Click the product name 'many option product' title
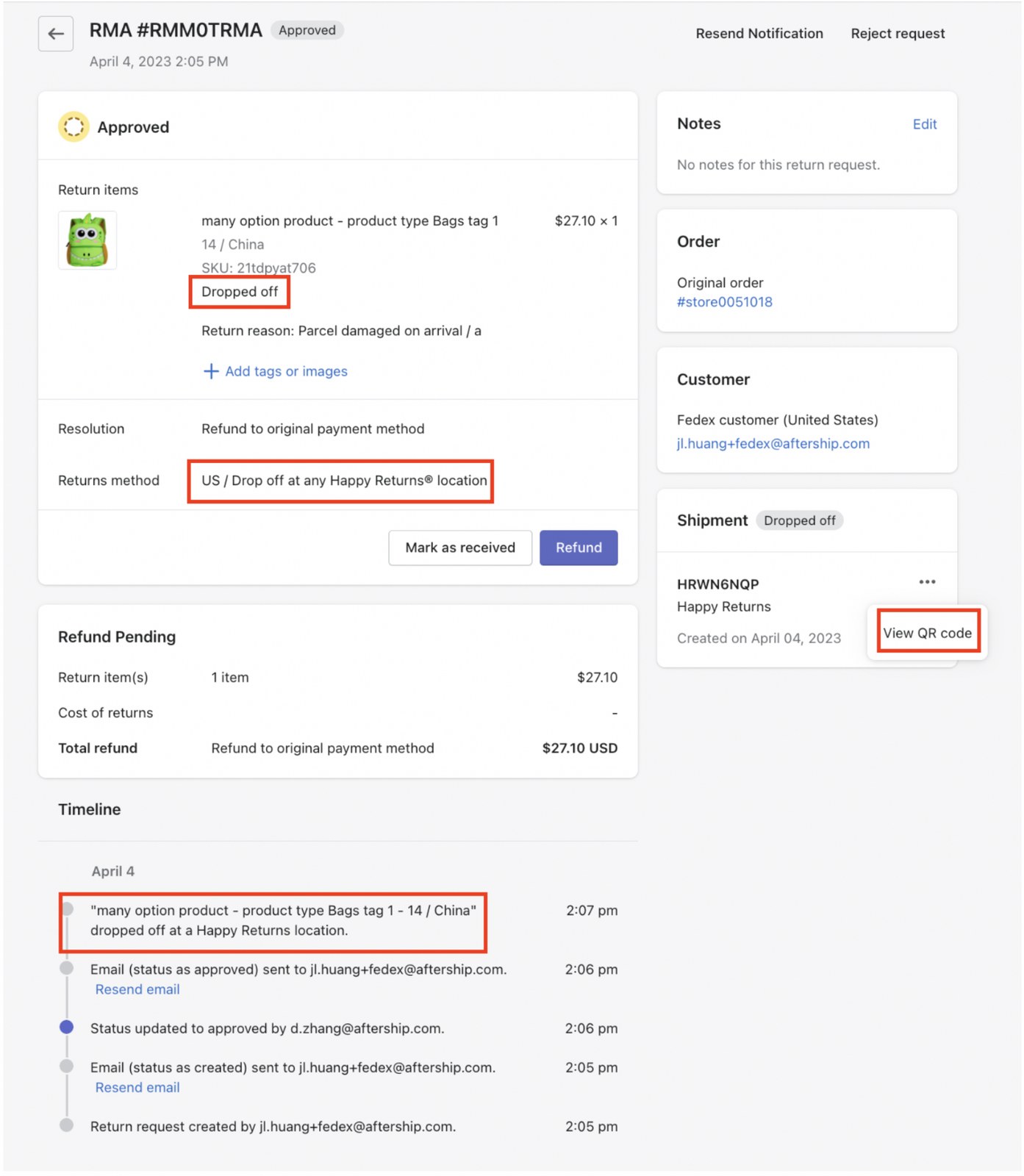Viewport: 1024px width, 1176px height. (x=350, y=221)
